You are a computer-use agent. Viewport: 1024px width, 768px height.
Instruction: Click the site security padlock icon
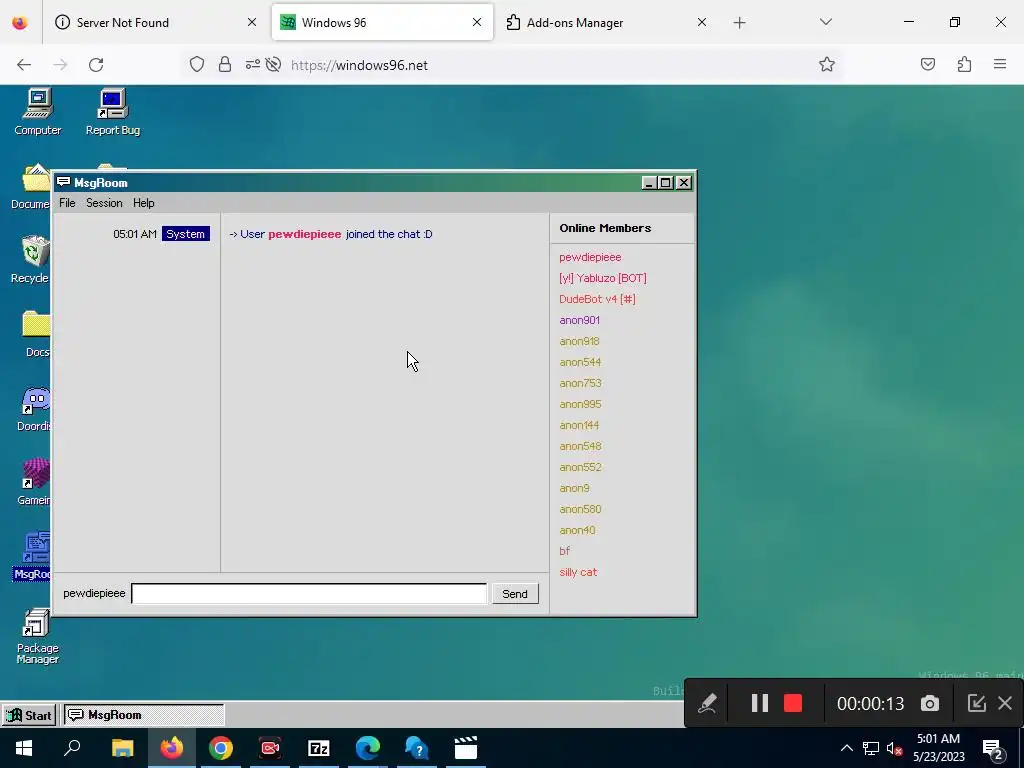click(x=225, y=64)
